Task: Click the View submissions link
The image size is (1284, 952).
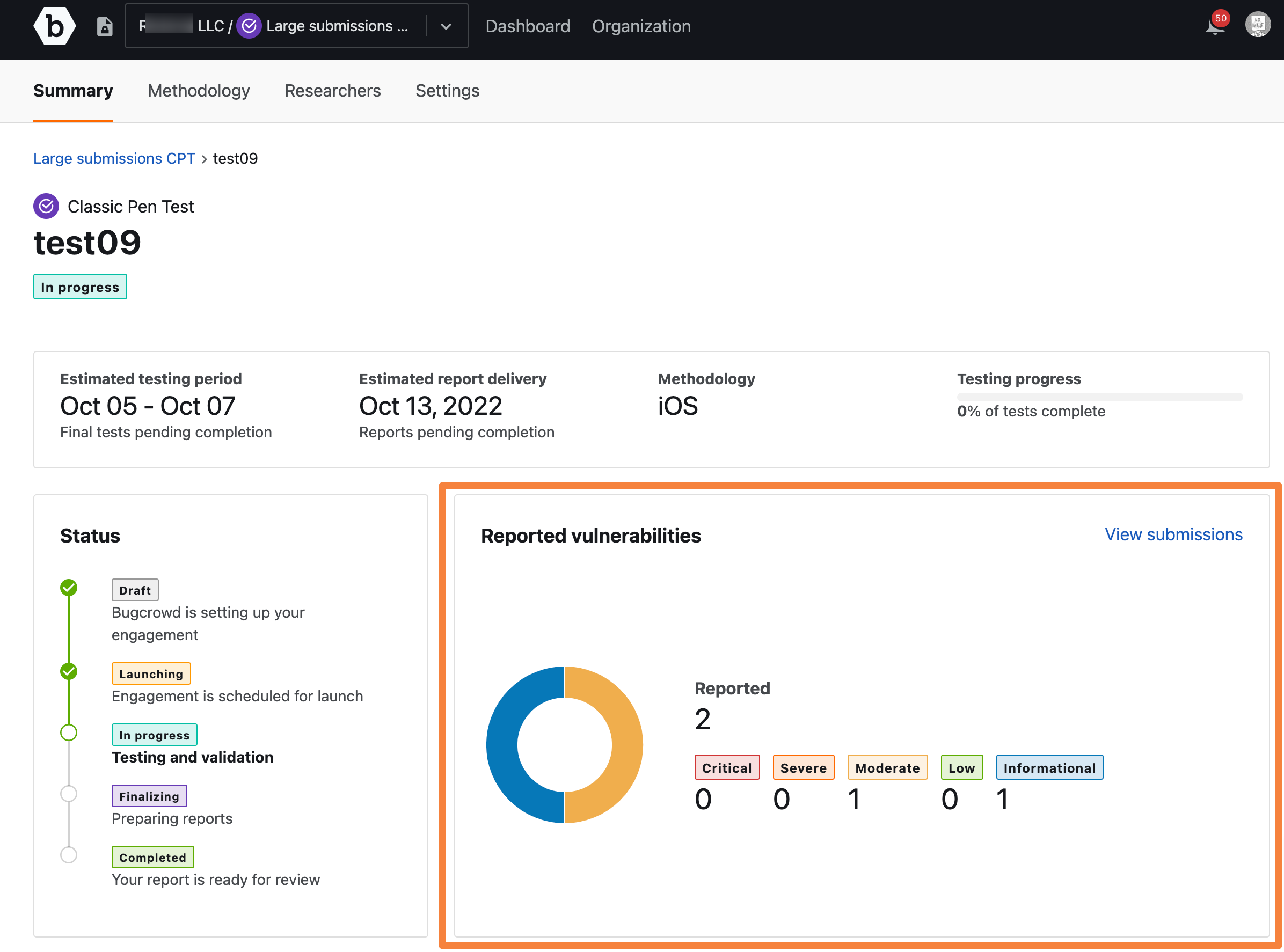Action: click(x=1173, y=534)
